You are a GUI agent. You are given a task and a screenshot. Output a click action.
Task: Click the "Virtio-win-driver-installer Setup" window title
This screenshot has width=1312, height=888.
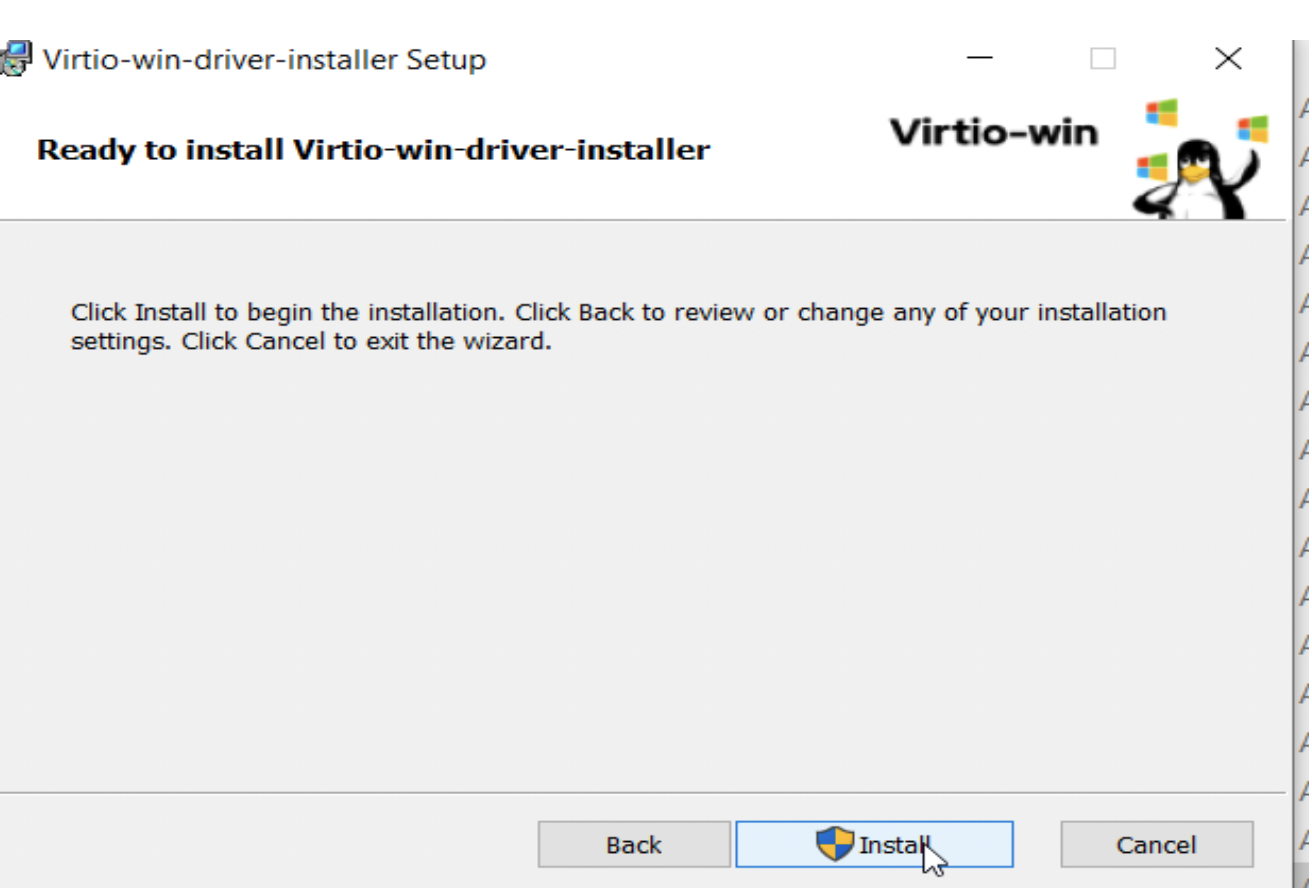tap(264, 59)
